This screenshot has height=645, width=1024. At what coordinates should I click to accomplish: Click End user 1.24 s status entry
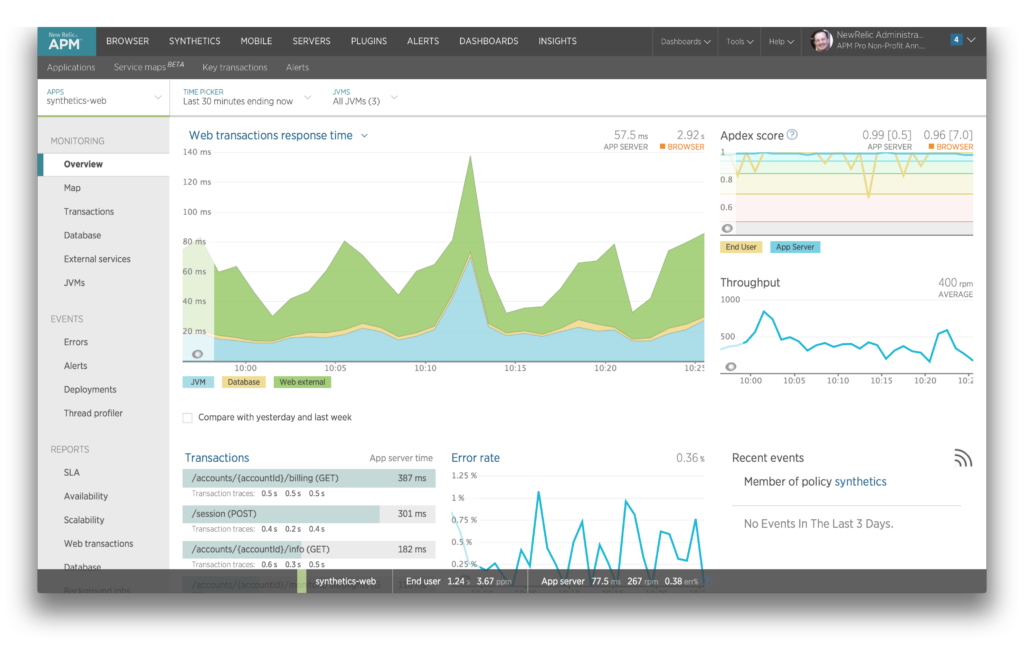pos(458,581)
